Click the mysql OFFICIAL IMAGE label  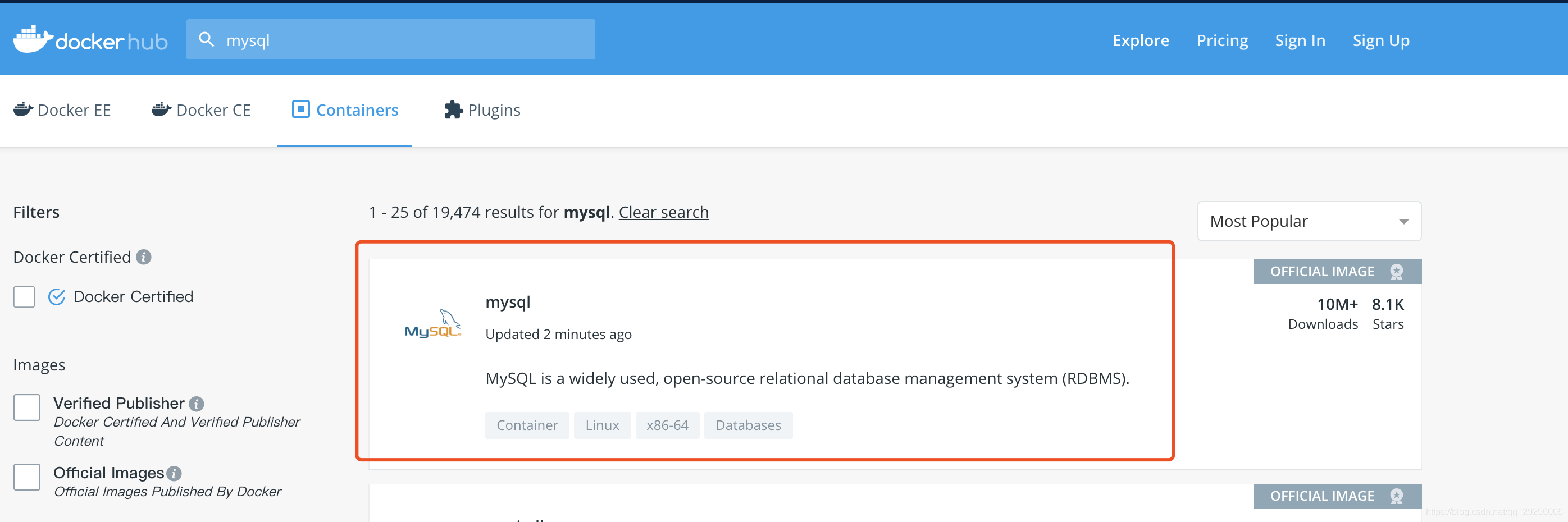coord(1322,271)
